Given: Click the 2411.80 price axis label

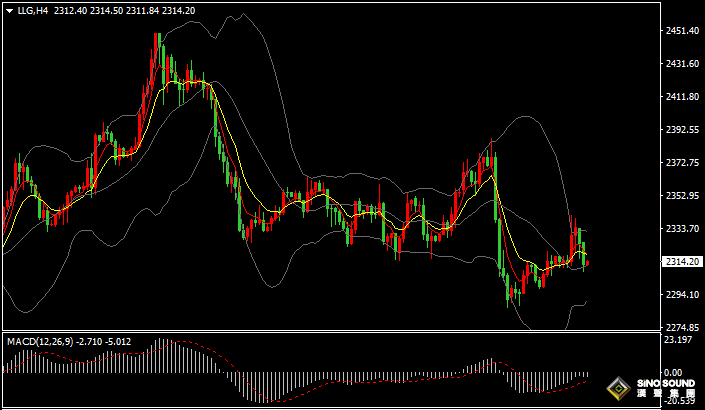Looking at the screenshot, I should pyautogui.click(x=681, y=97).
